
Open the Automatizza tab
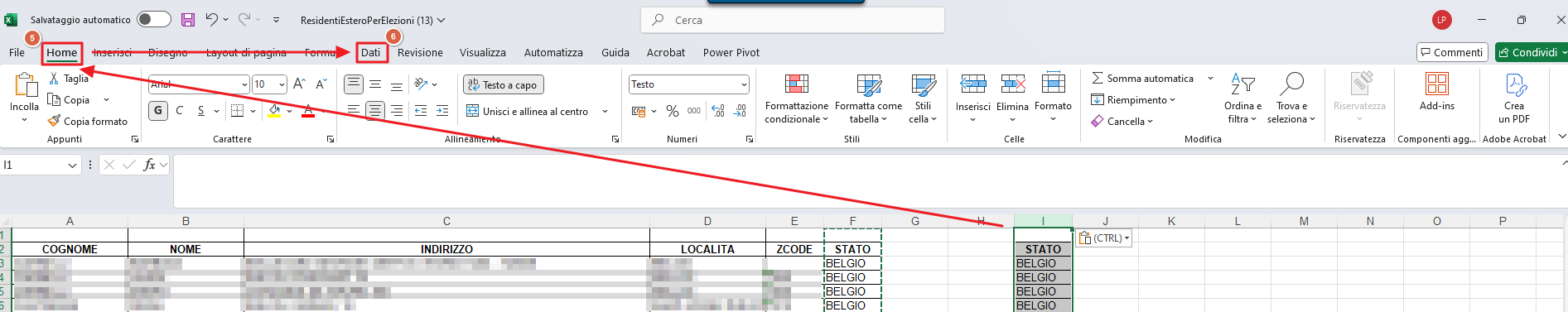(553, 52)
